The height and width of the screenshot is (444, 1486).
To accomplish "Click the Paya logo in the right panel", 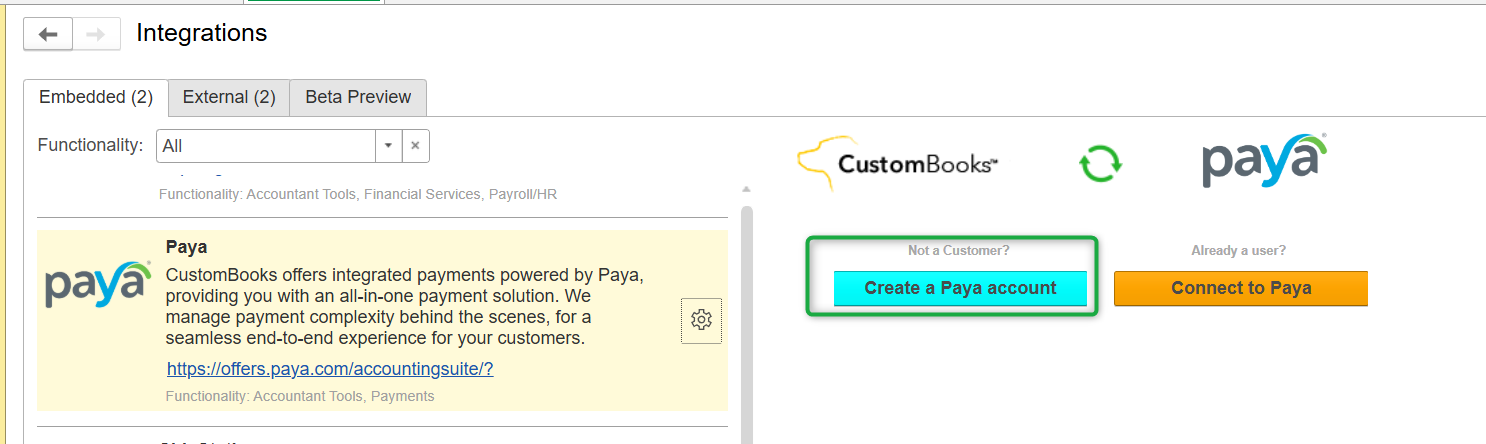I will (x=1264, y=160).
